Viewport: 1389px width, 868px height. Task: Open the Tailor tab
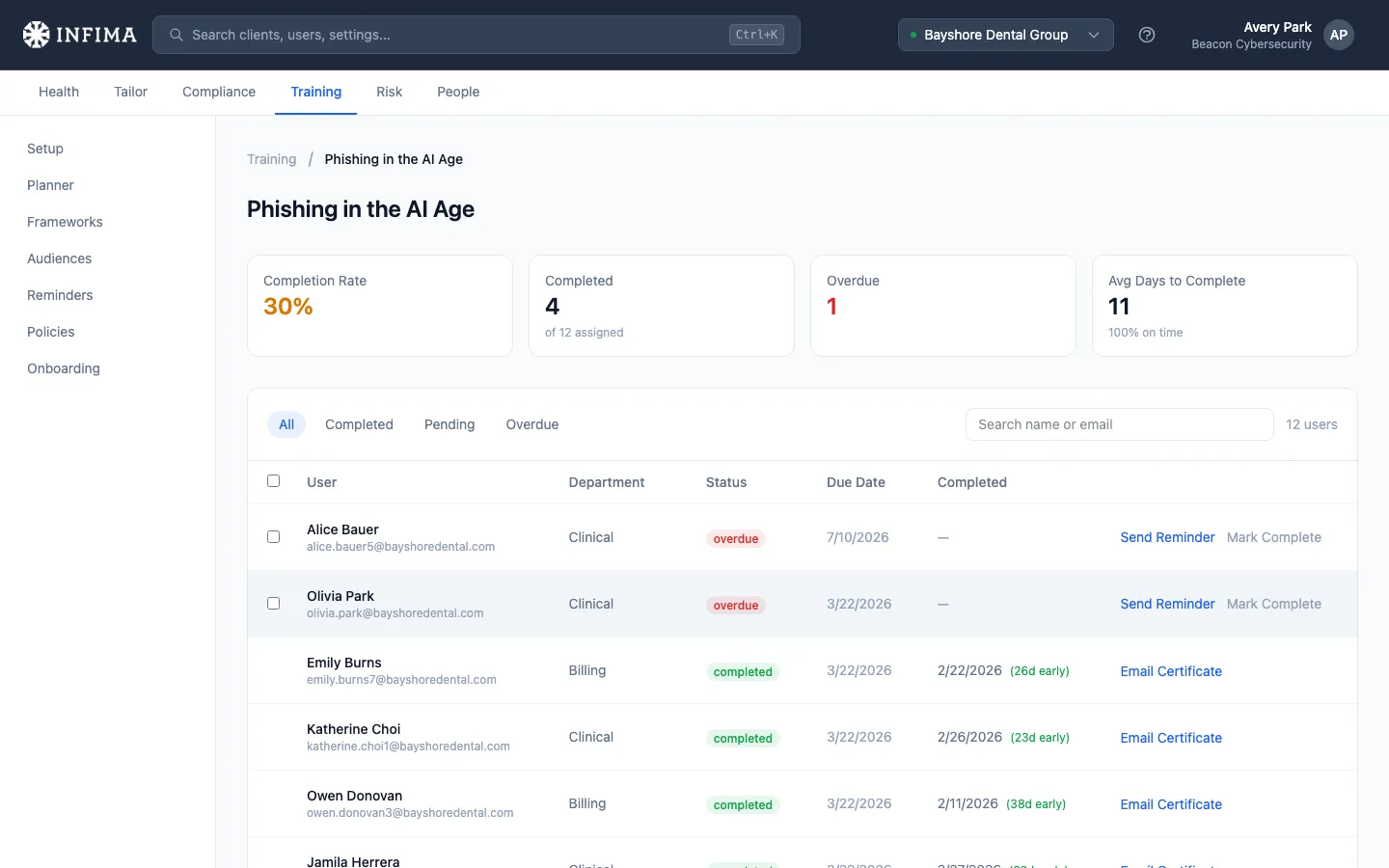pos(130,92)
